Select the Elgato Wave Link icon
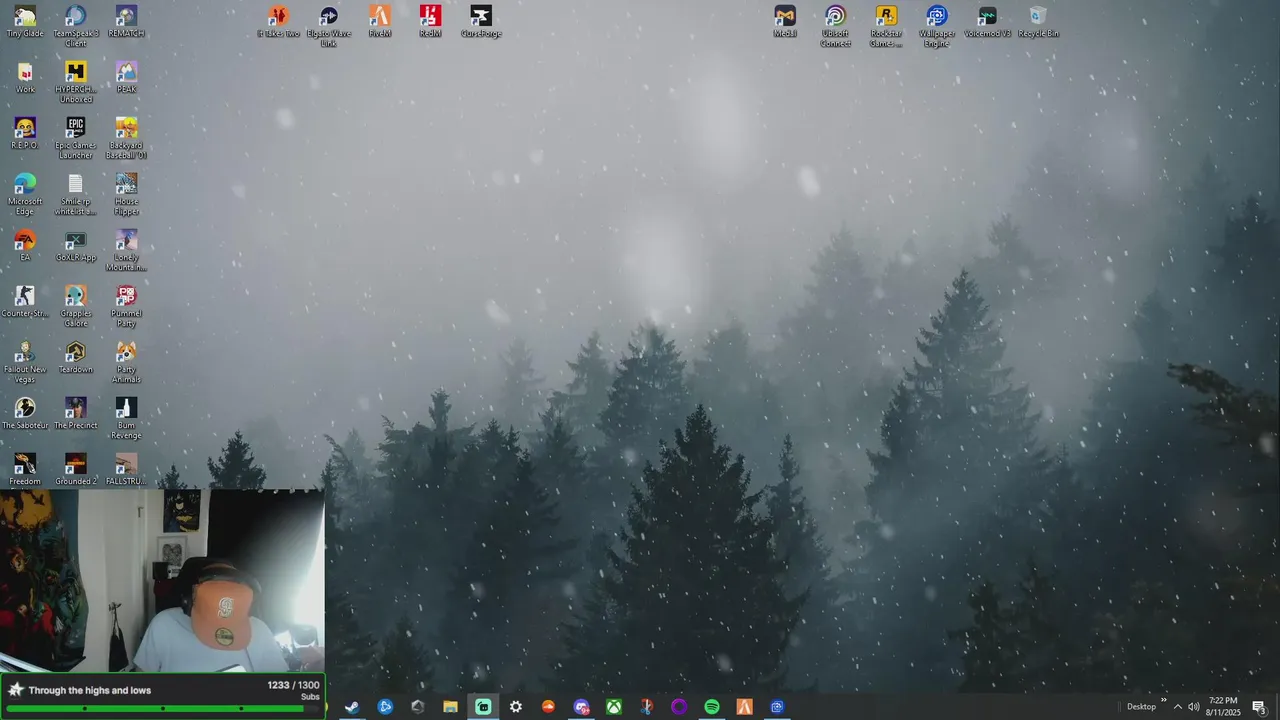Screen dimensions: 1280x720 [x=329, y=26]
